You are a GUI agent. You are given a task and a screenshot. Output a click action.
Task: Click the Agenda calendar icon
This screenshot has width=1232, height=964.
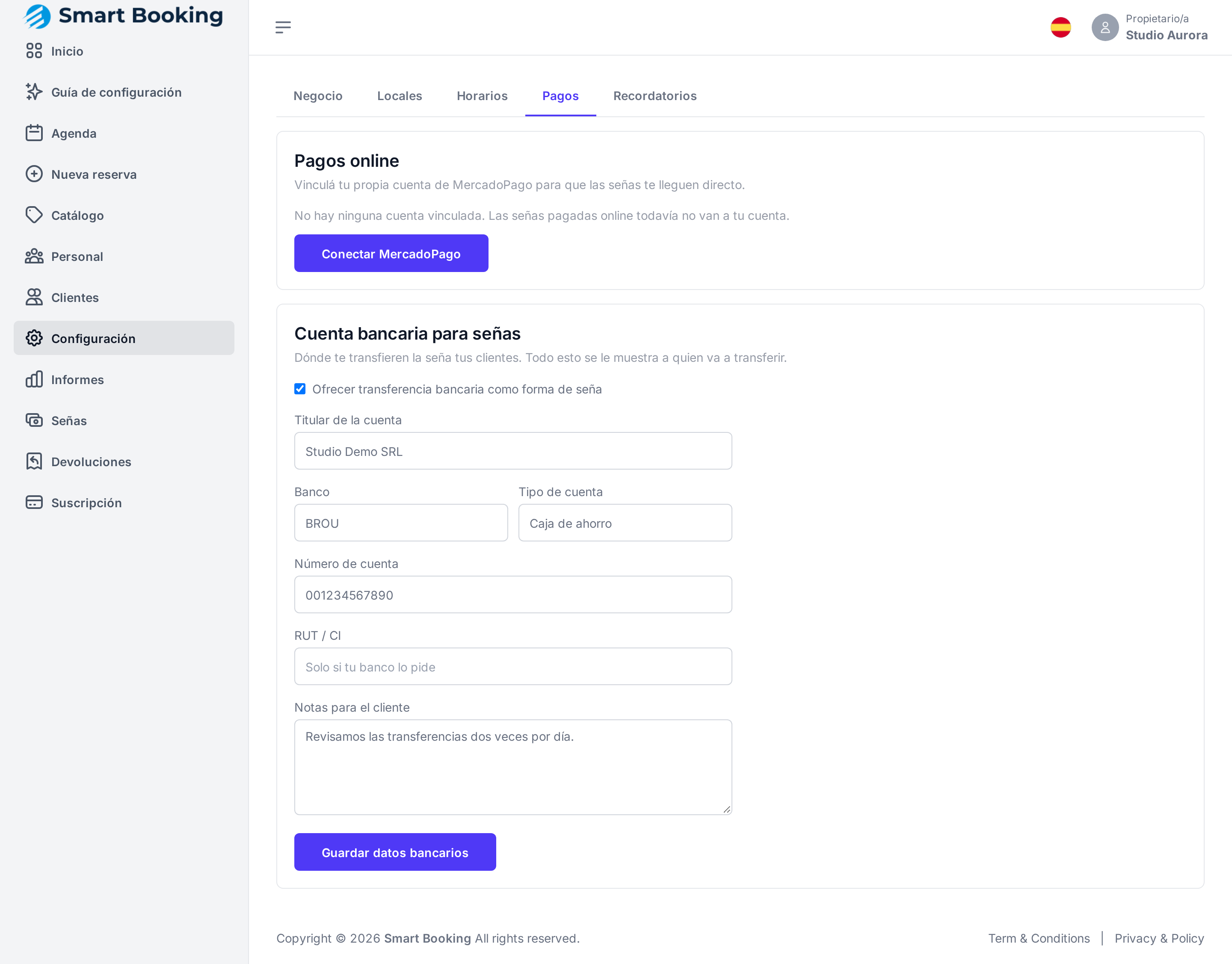pyautogui.click(x=34, y=133)
